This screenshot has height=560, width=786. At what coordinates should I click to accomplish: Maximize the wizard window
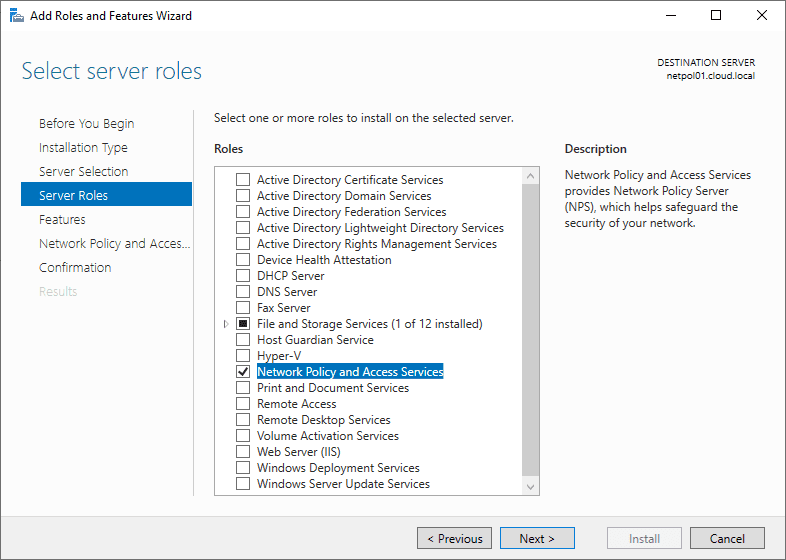[x=716, y=16]
